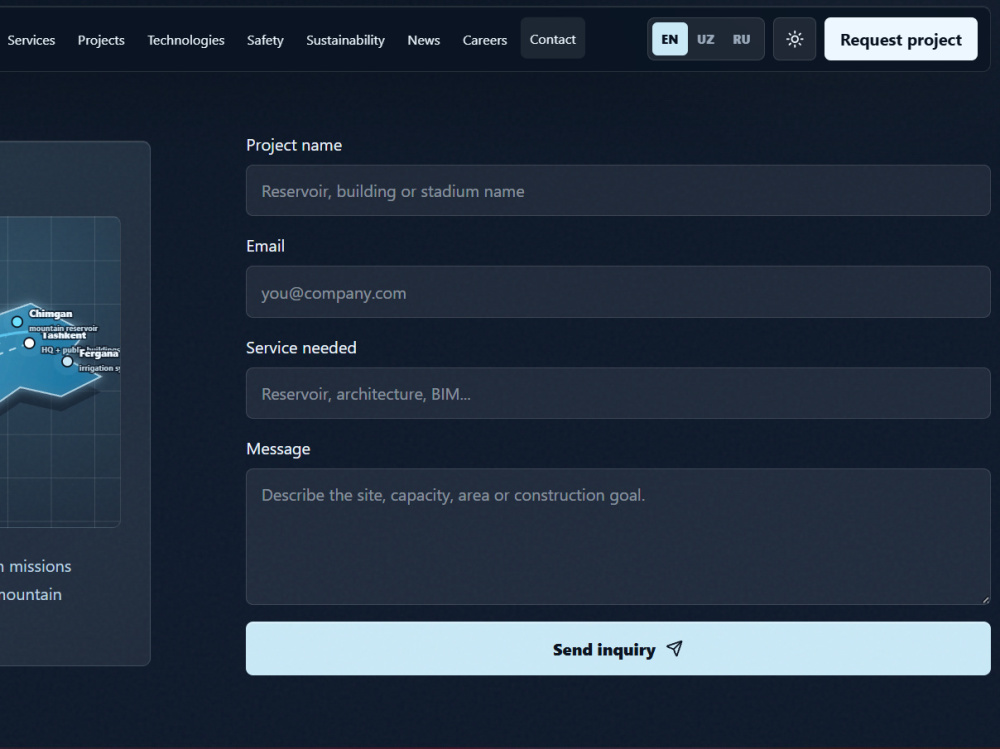Focus the Email input field
The image size is (1000, 749).
(x=618, y=292)
